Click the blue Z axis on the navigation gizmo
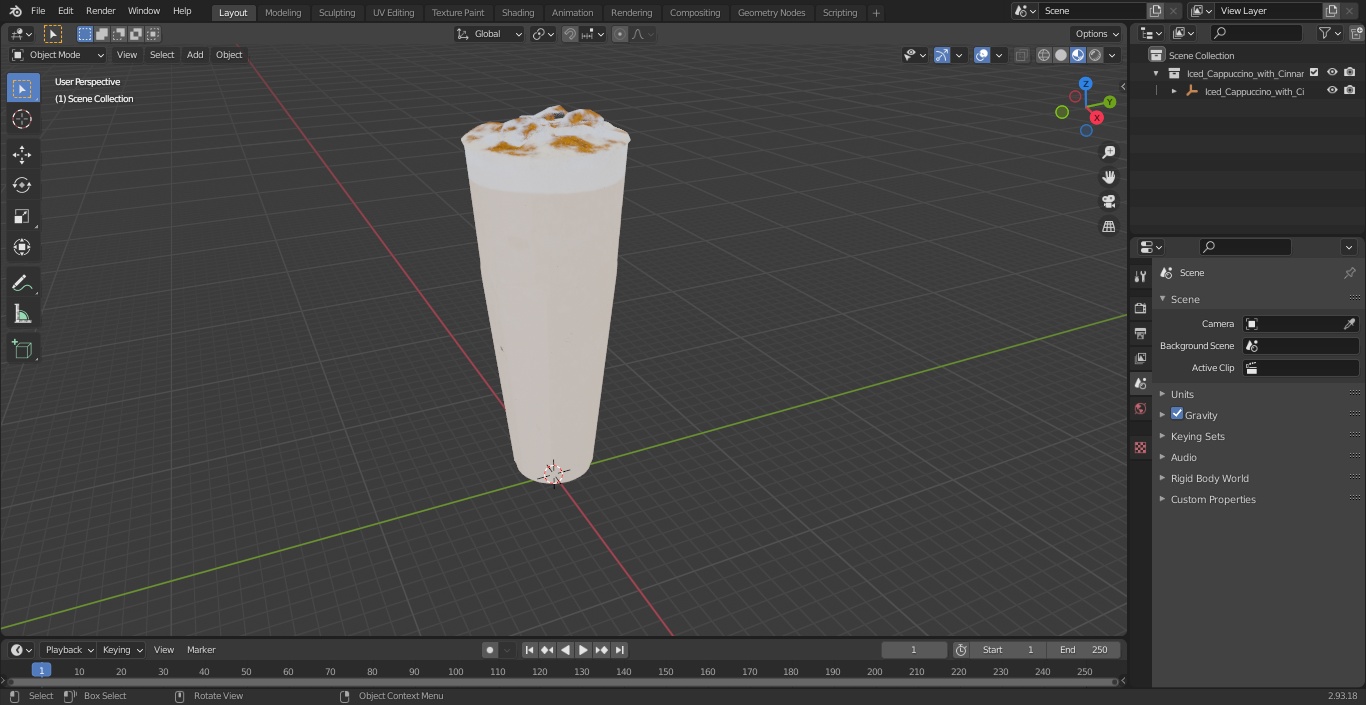 (1086, 84)
